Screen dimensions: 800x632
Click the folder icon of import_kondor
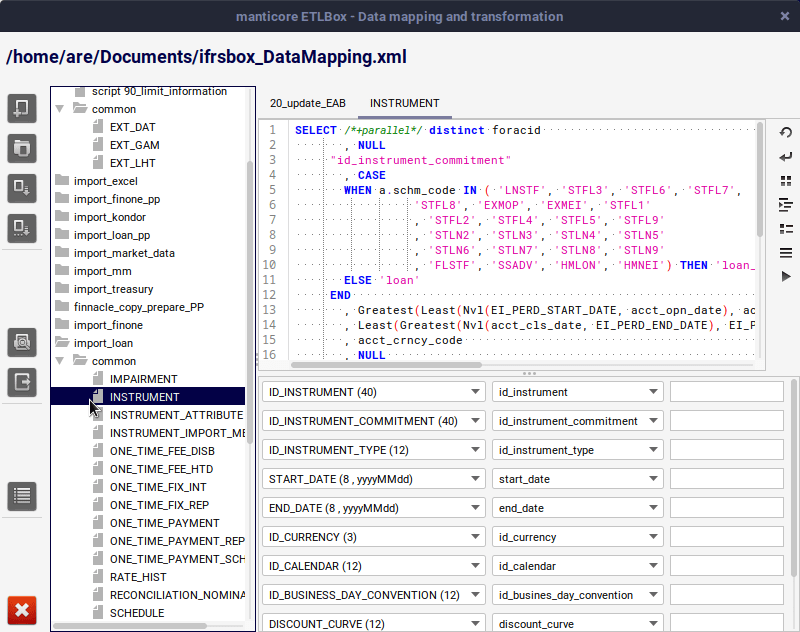62,216
